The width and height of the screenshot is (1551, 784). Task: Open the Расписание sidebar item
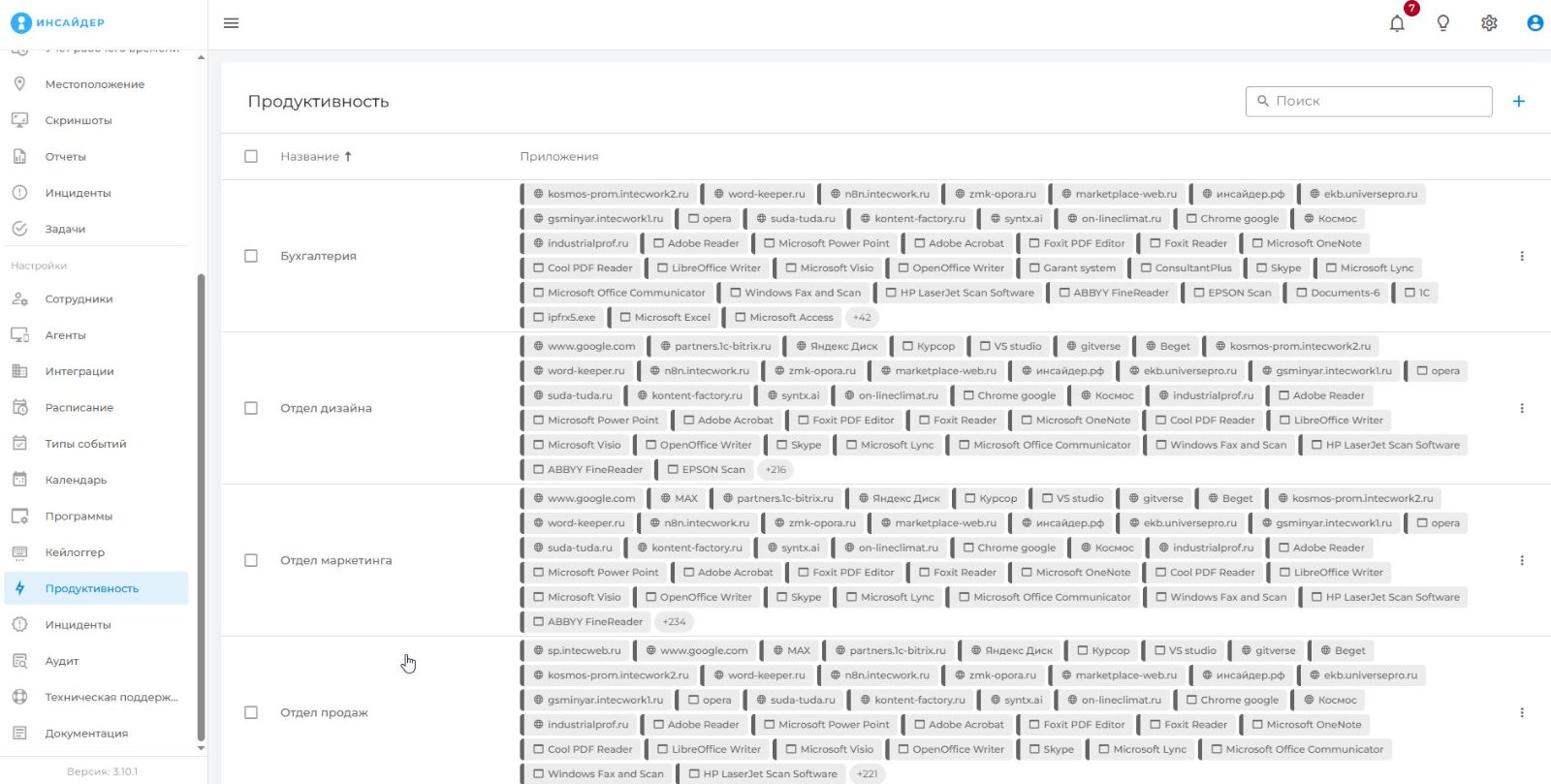pyautogui.click(x=79, y=407)
